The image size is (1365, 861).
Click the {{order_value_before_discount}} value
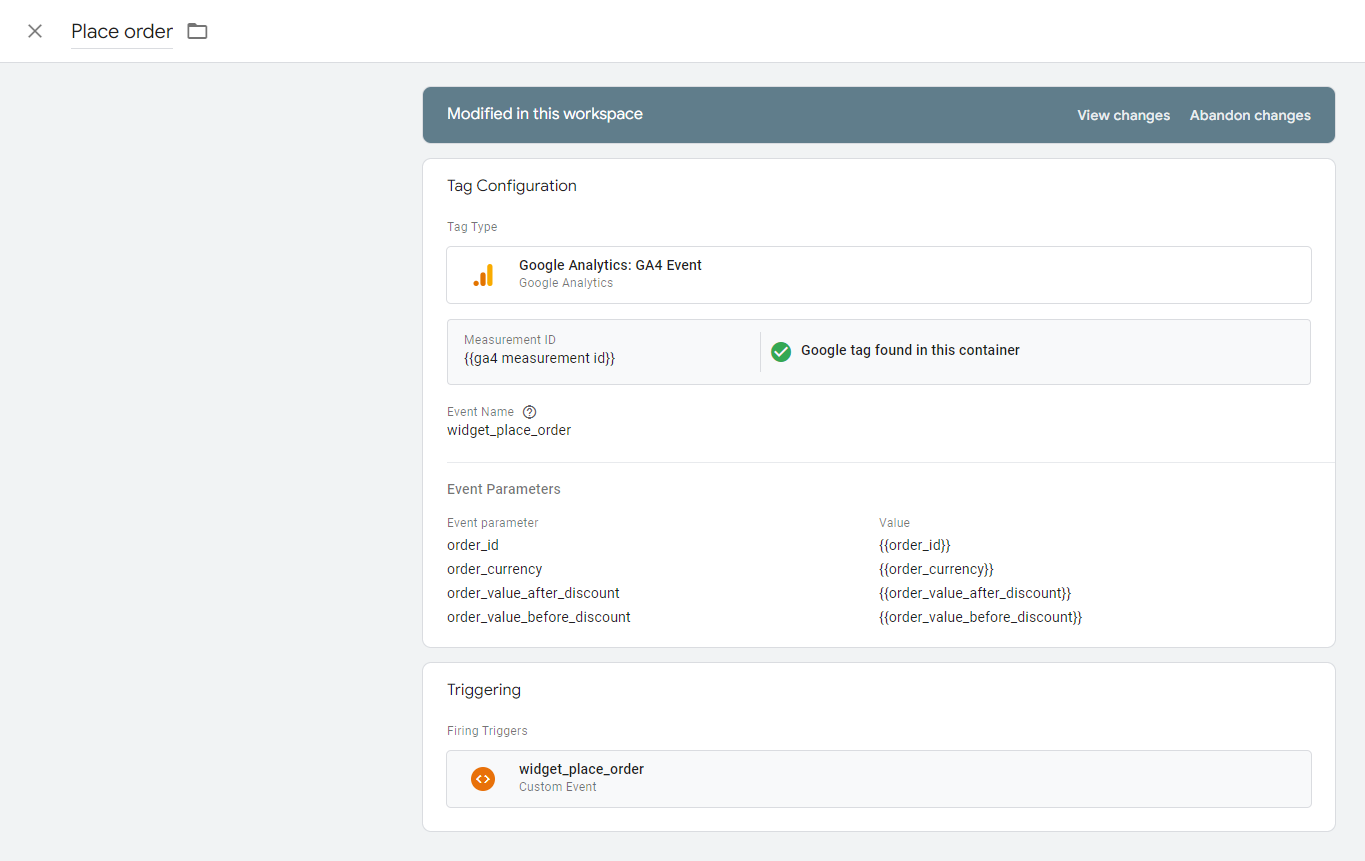click(x=981, y=617)
